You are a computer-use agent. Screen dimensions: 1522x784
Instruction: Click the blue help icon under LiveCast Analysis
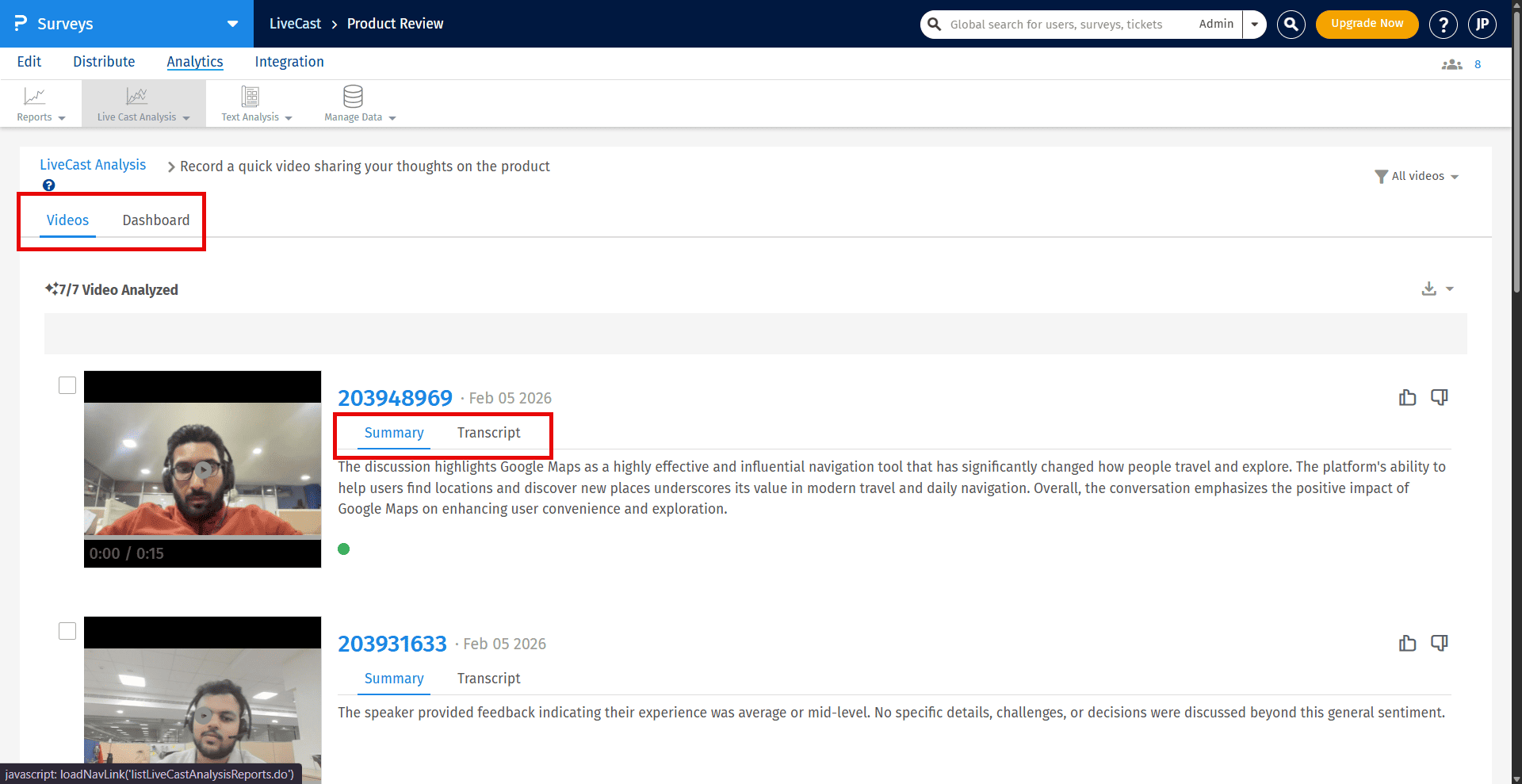49,185
